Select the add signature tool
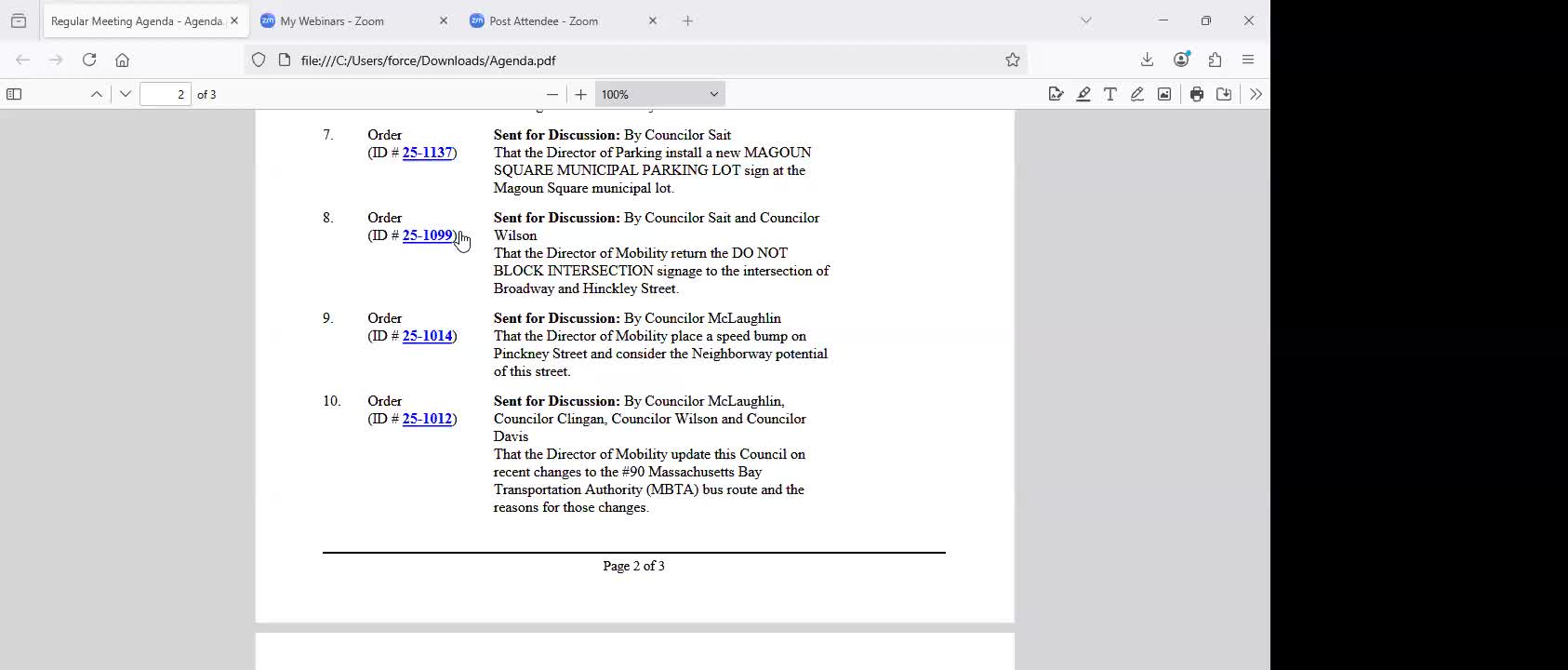The height and width of the screenshot is (670, 1568). [x=1056, y=94]
